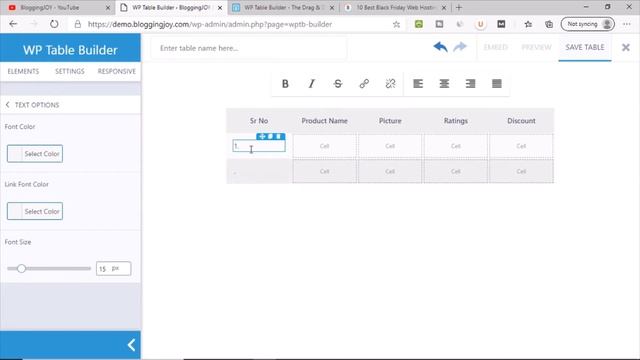Justify text alignment
Screen dimensions: 640x360
click(497, 84)
